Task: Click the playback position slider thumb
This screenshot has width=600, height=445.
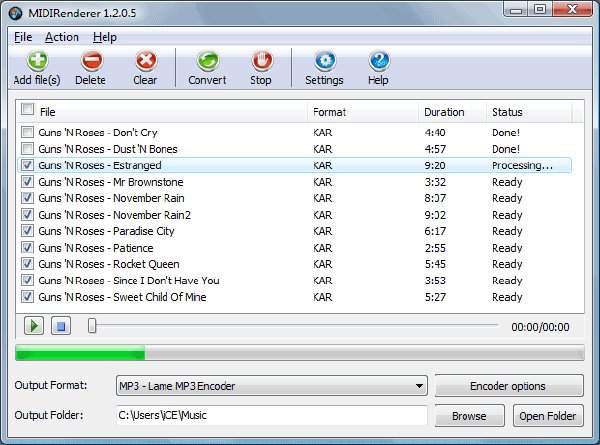Action: point(92,326)
